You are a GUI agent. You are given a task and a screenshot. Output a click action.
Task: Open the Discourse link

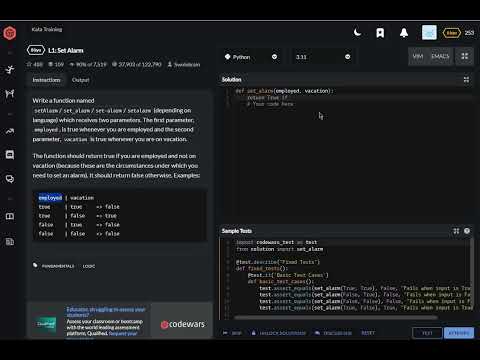(x=333, y=333)
